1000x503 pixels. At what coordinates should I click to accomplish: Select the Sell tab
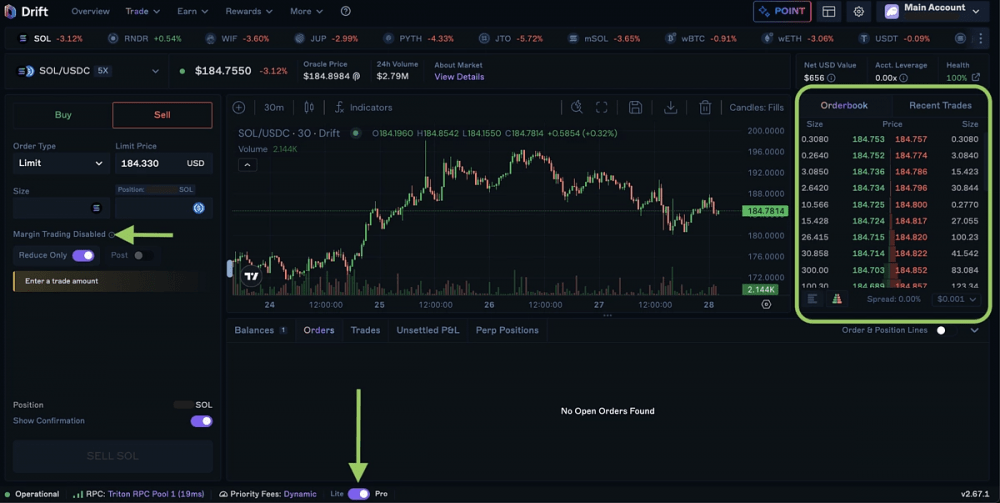point(162,115)
